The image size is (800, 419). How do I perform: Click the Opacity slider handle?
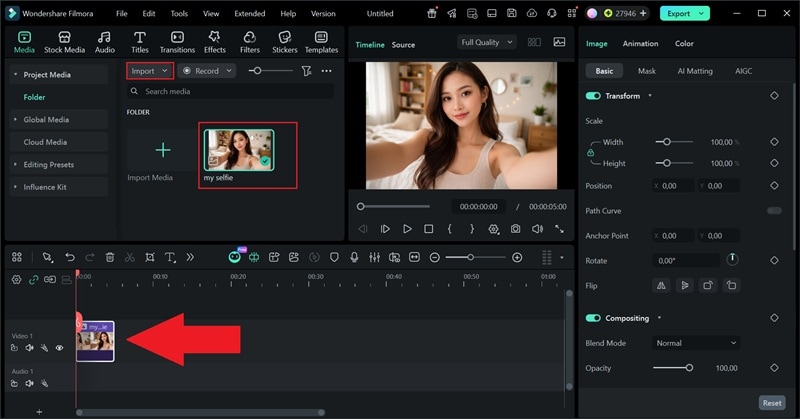689,368
